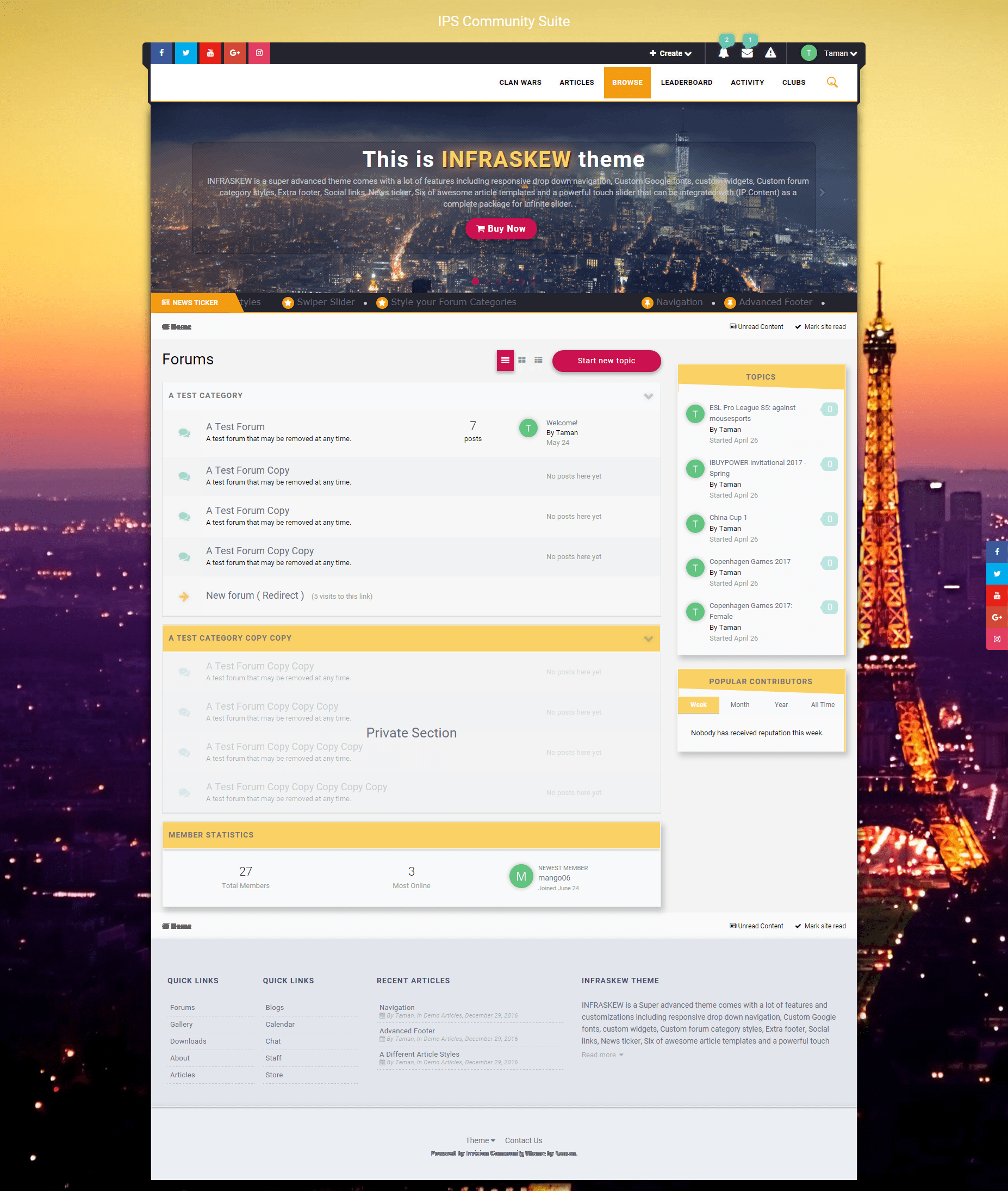Image resolution: width=1008 pixels, height=1191 pixels.
Task: Expand Read more in Infraskew Theme
Action: [602, 1055]
